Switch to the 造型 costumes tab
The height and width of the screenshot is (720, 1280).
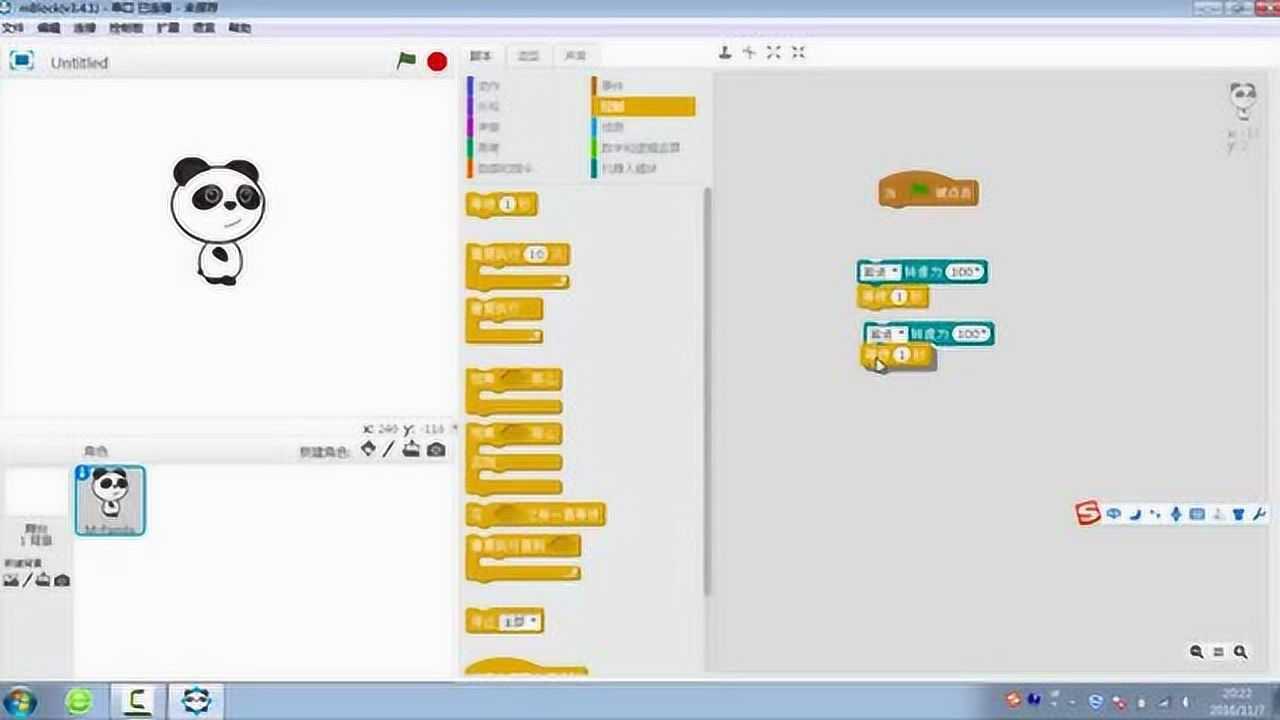click(x=527, y=56)
